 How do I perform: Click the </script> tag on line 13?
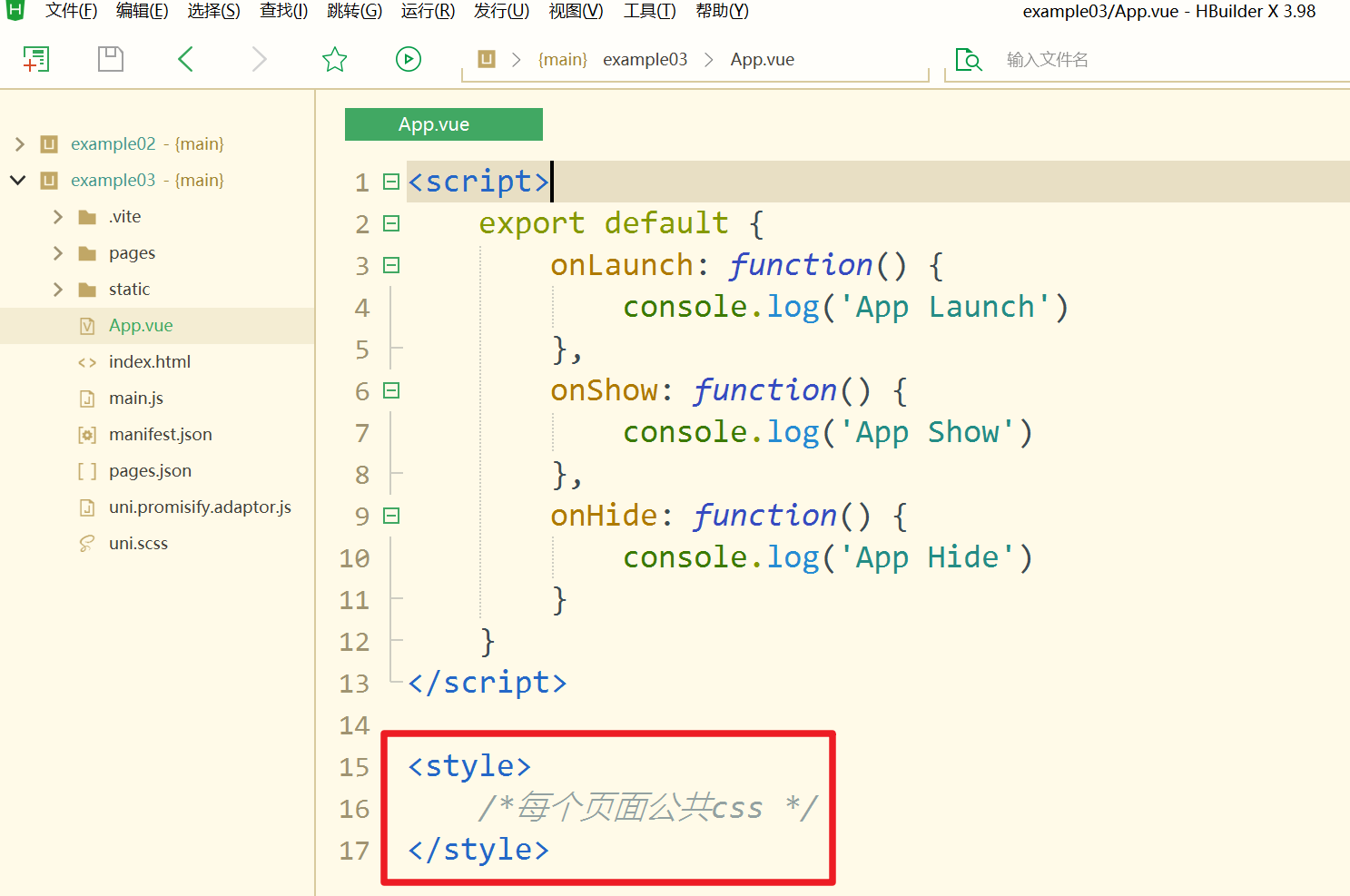[488, 683]
